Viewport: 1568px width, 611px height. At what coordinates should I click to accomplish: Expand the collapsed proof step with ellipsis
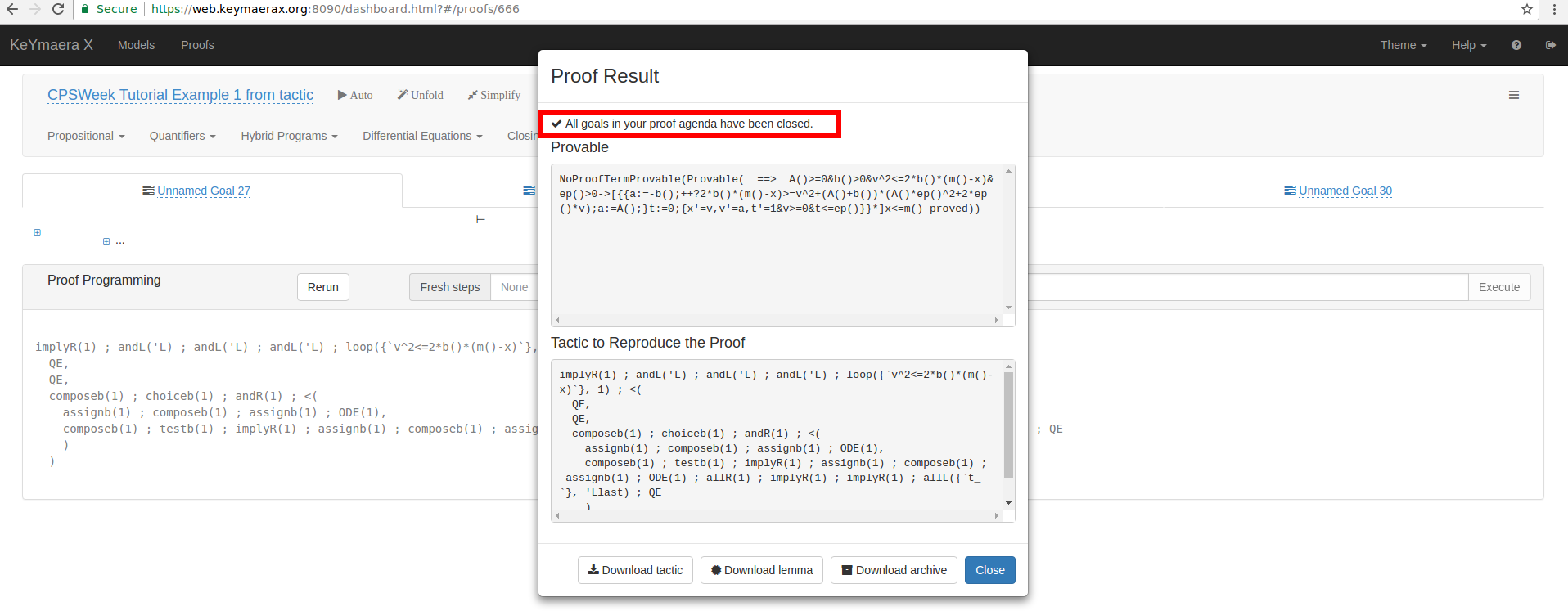tap(106, 241)
